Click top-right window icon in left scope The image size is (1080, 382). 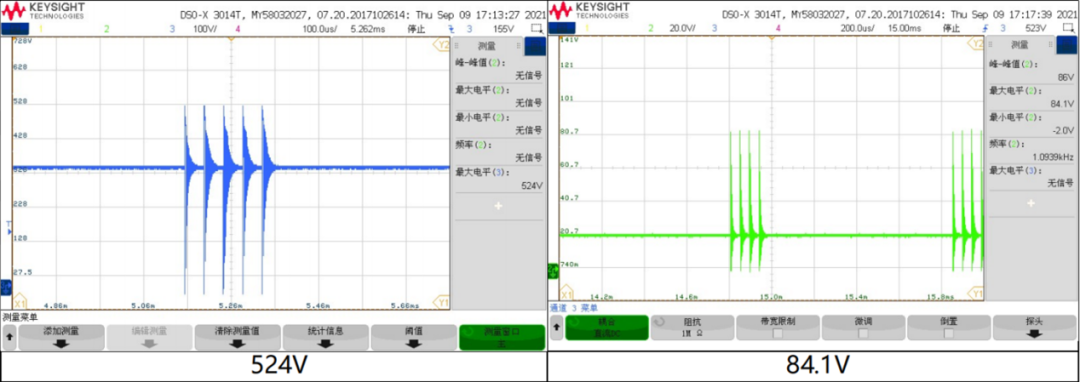coord(537,29)
